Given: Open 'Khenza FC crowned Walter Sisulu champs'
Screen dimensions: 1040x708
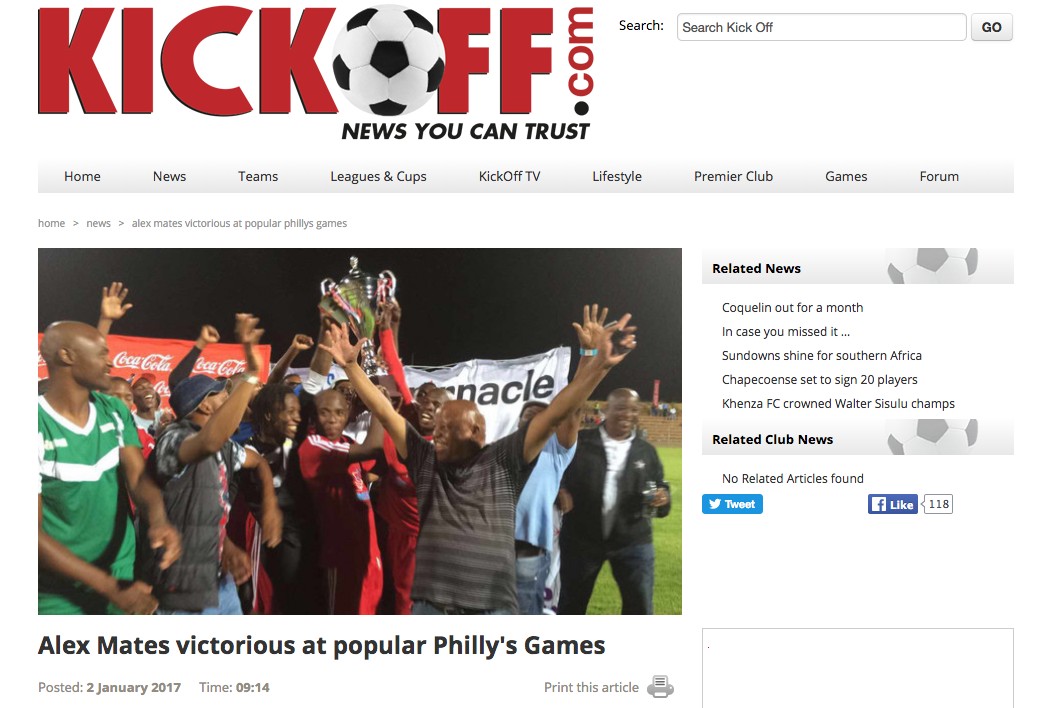Looking at the screenshot, I should click(838, 403).
